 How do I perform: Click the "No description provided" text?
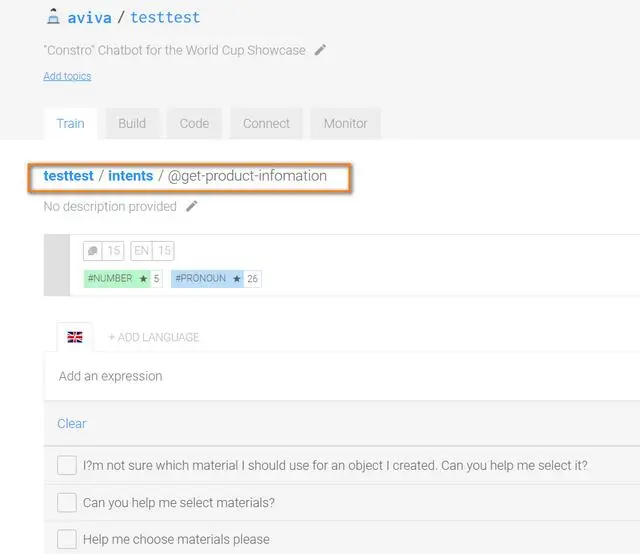(110, 207)
